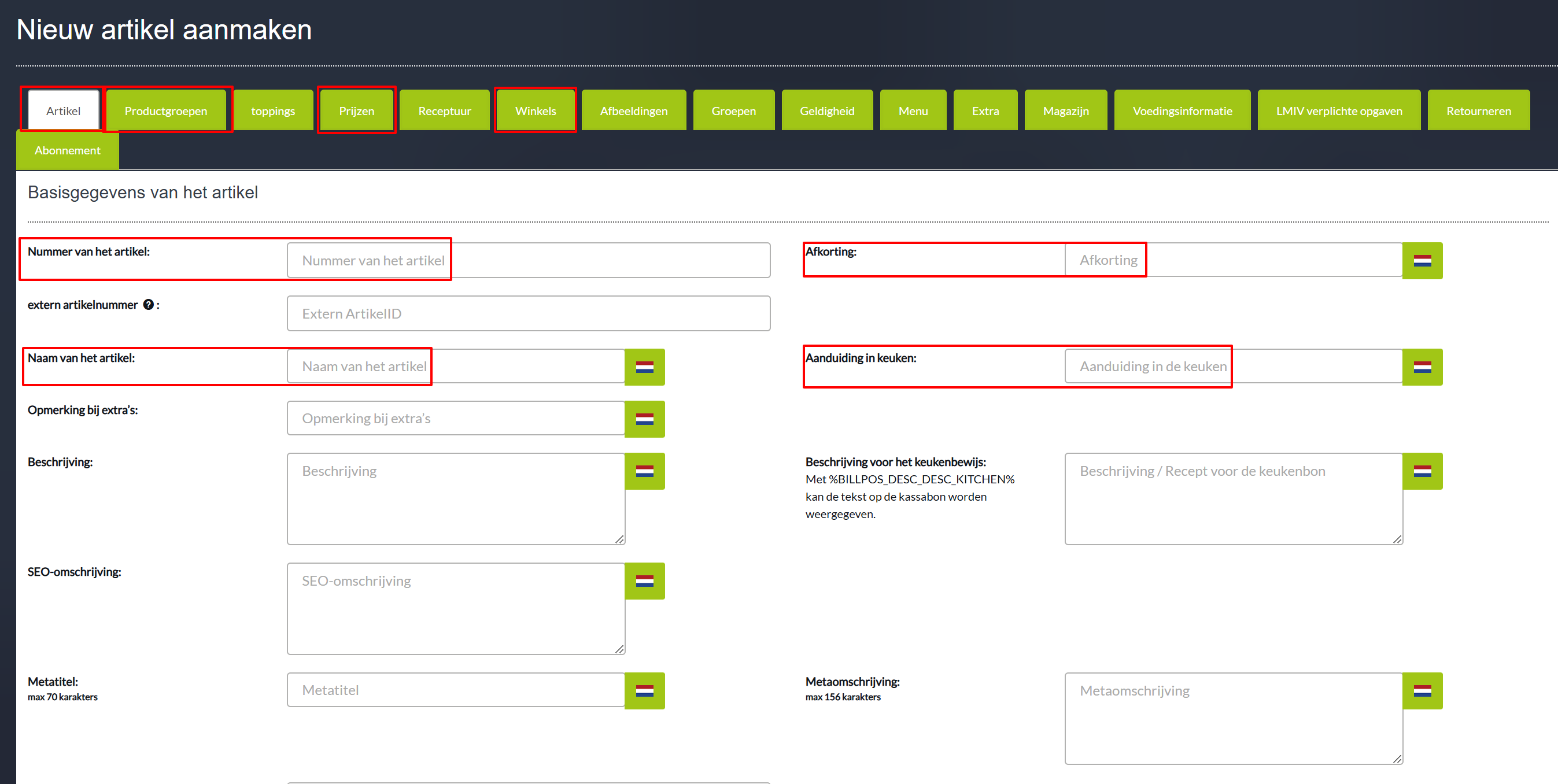Click the flag icon next to SEO-omschrijving

coord(644,581)
